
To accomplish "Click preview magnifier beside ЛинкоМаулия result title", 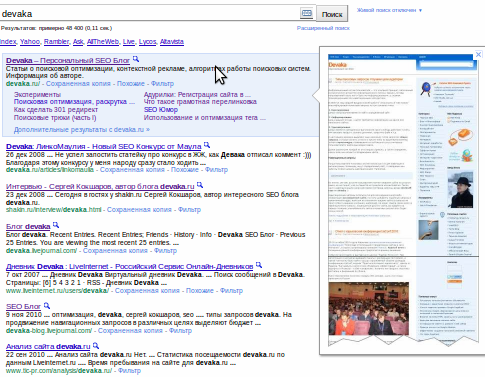I will click(207, 145).
